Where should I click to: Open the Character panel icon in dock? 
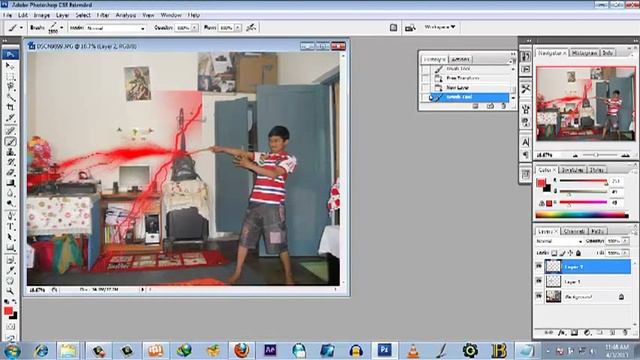pyautogui.click(x=526, y=142)
